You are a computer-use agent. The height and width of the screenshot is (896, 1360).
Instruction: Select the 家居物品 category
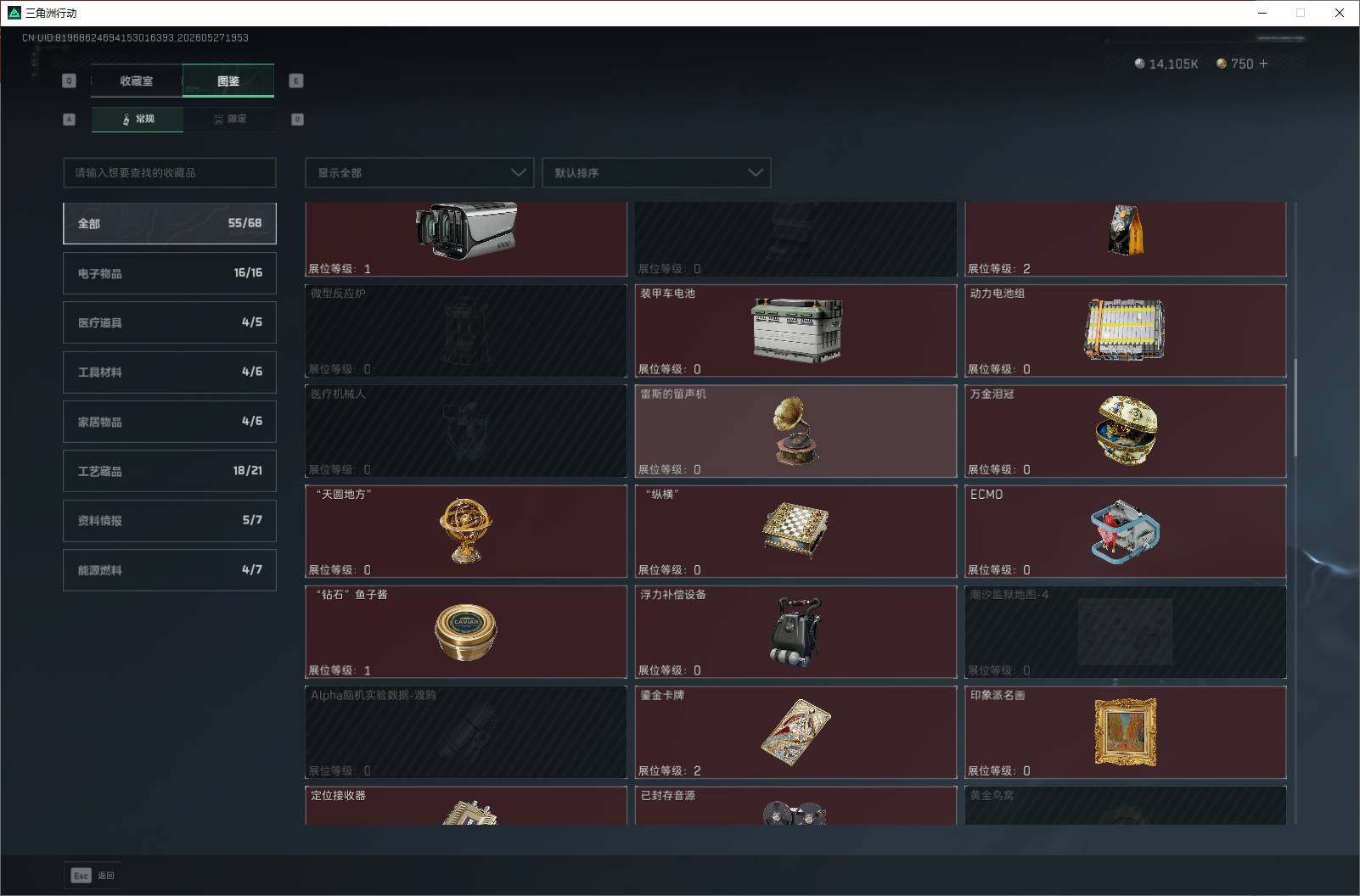(170, 422)
